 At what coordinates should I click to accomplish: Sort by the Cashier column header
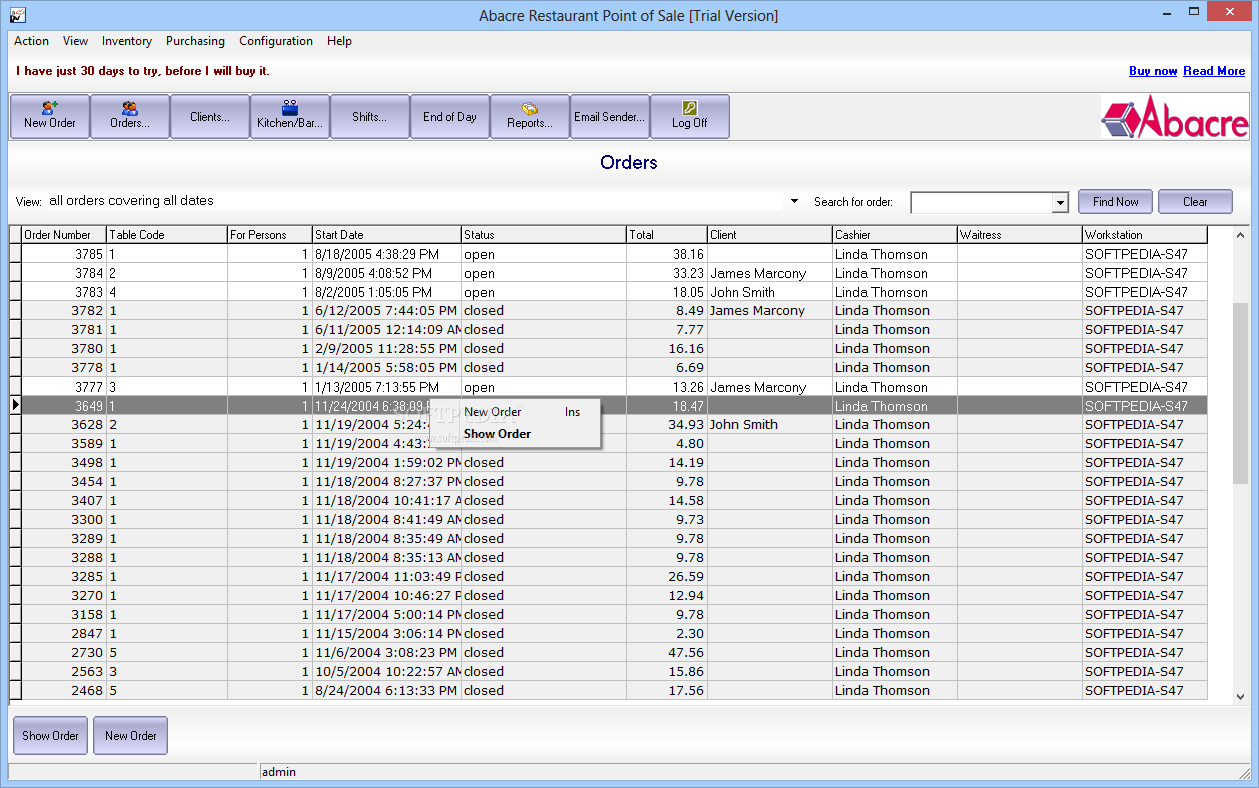(895, 235)
